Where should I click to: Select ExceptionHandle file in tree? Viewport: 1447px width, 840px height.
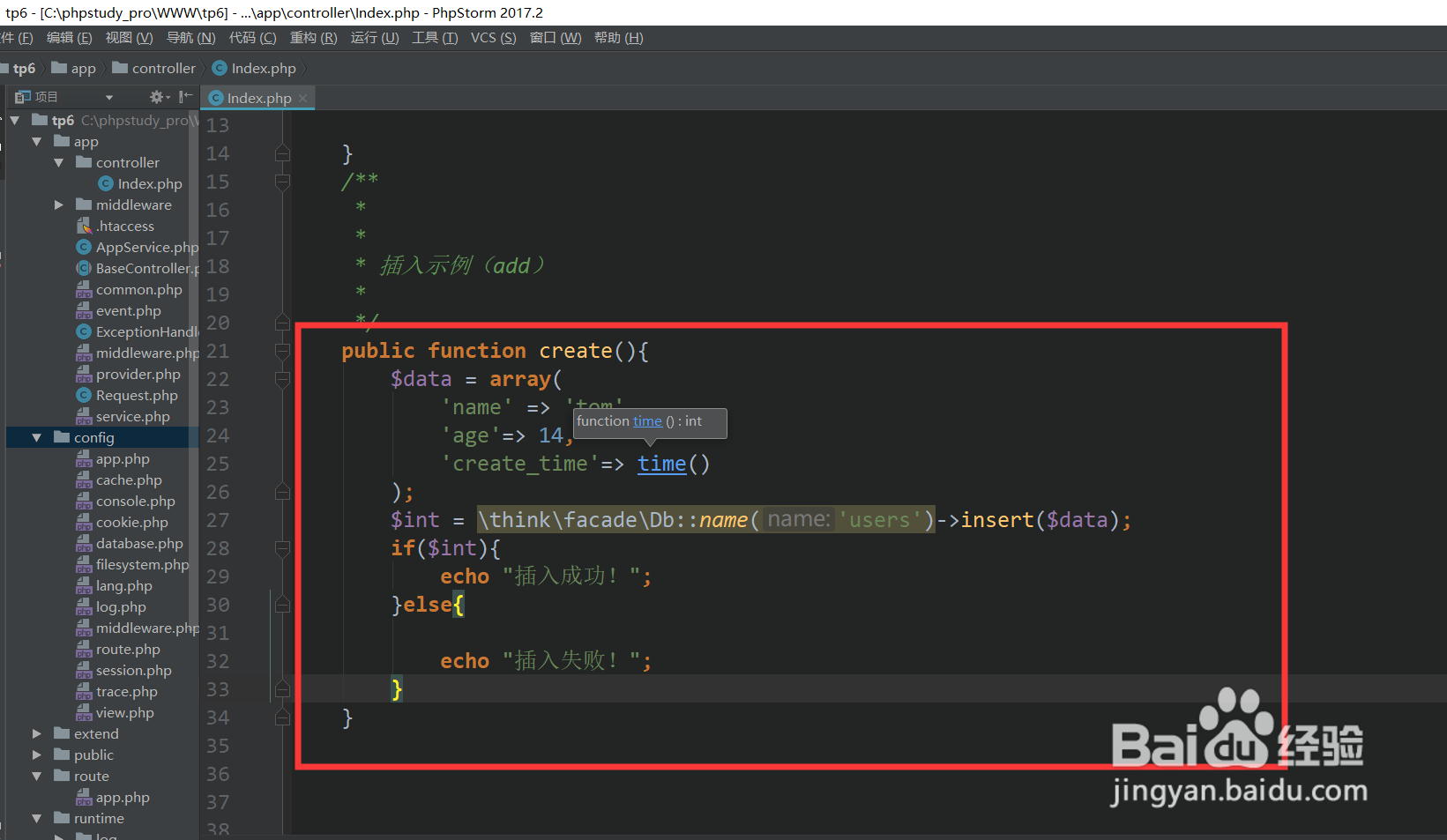[138, 331]
